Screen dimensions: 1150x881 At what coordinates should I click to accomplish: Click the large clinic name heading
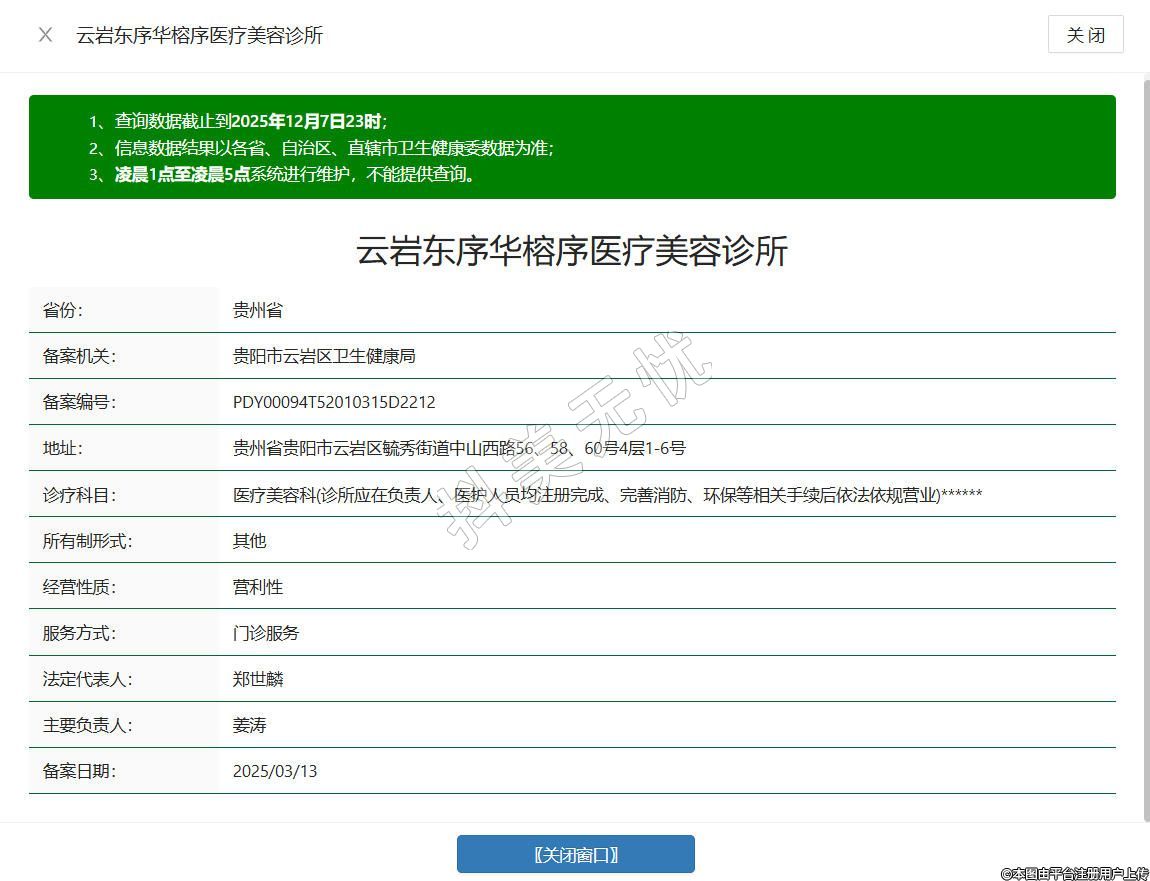tap(572, 250)
